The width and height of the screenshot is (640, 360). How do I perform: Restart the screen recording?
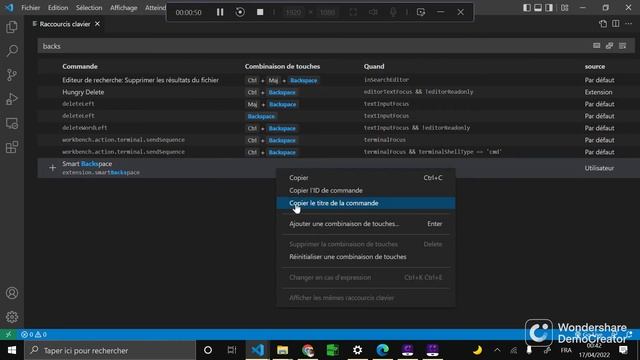[x=240, y=12]
